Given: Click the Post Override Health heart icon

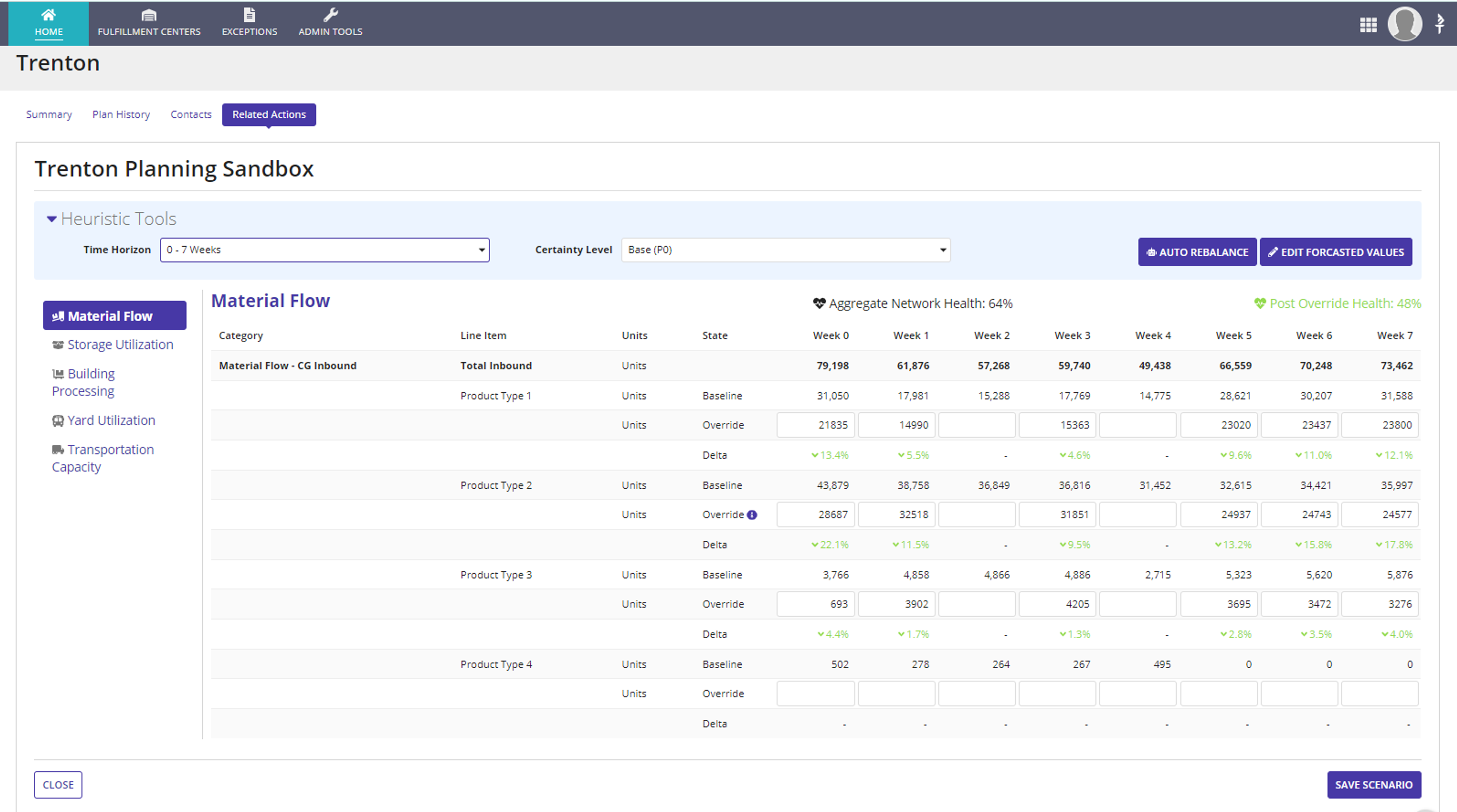Looking at the screenshot, I should 1260,303.
